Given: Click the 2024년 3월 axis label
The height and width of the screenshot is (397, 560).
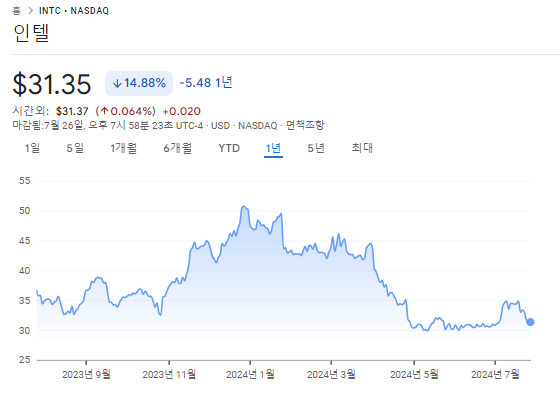Looking at the screenshot, I should pyautogui.click(x=331, y=374).
